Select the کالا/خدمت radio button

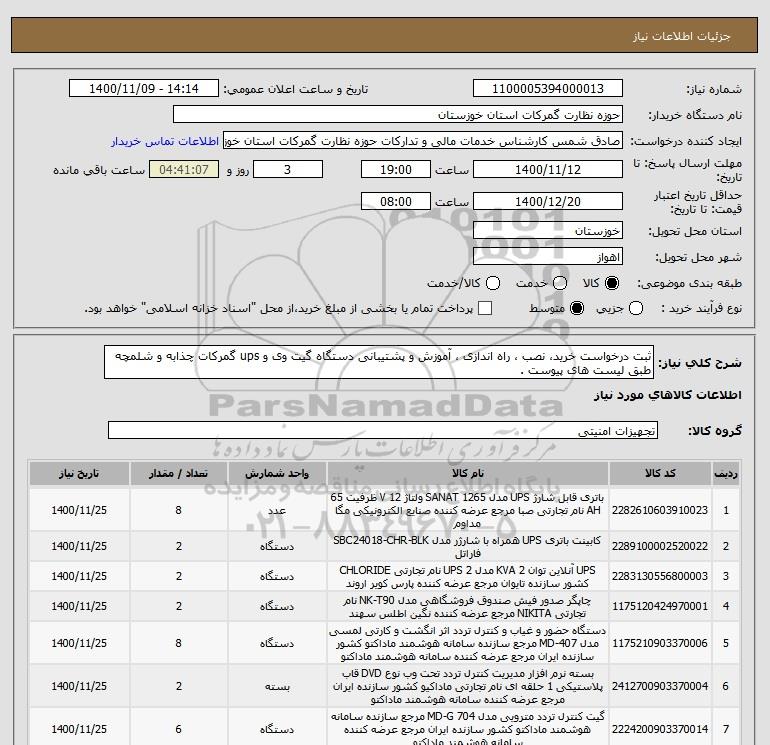[x=493, y=283]
